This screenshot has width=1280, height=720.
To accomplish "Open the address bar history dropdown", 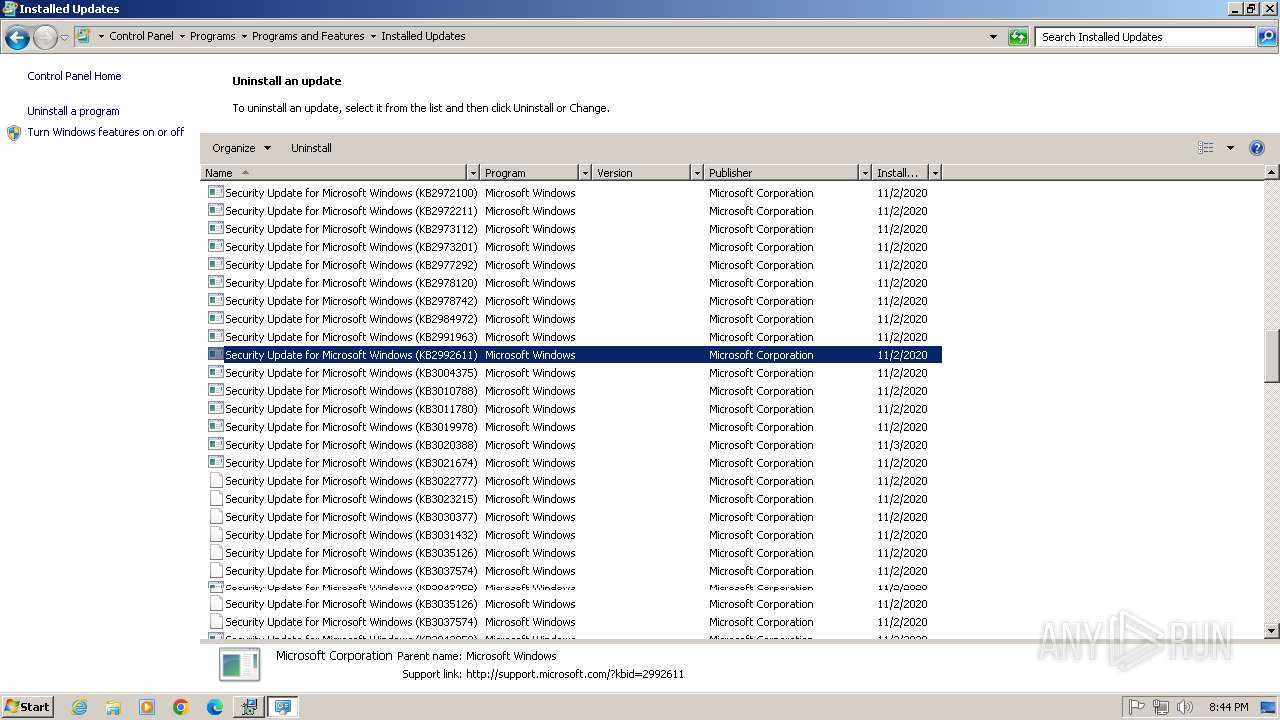I will click(x=993, y=37).
